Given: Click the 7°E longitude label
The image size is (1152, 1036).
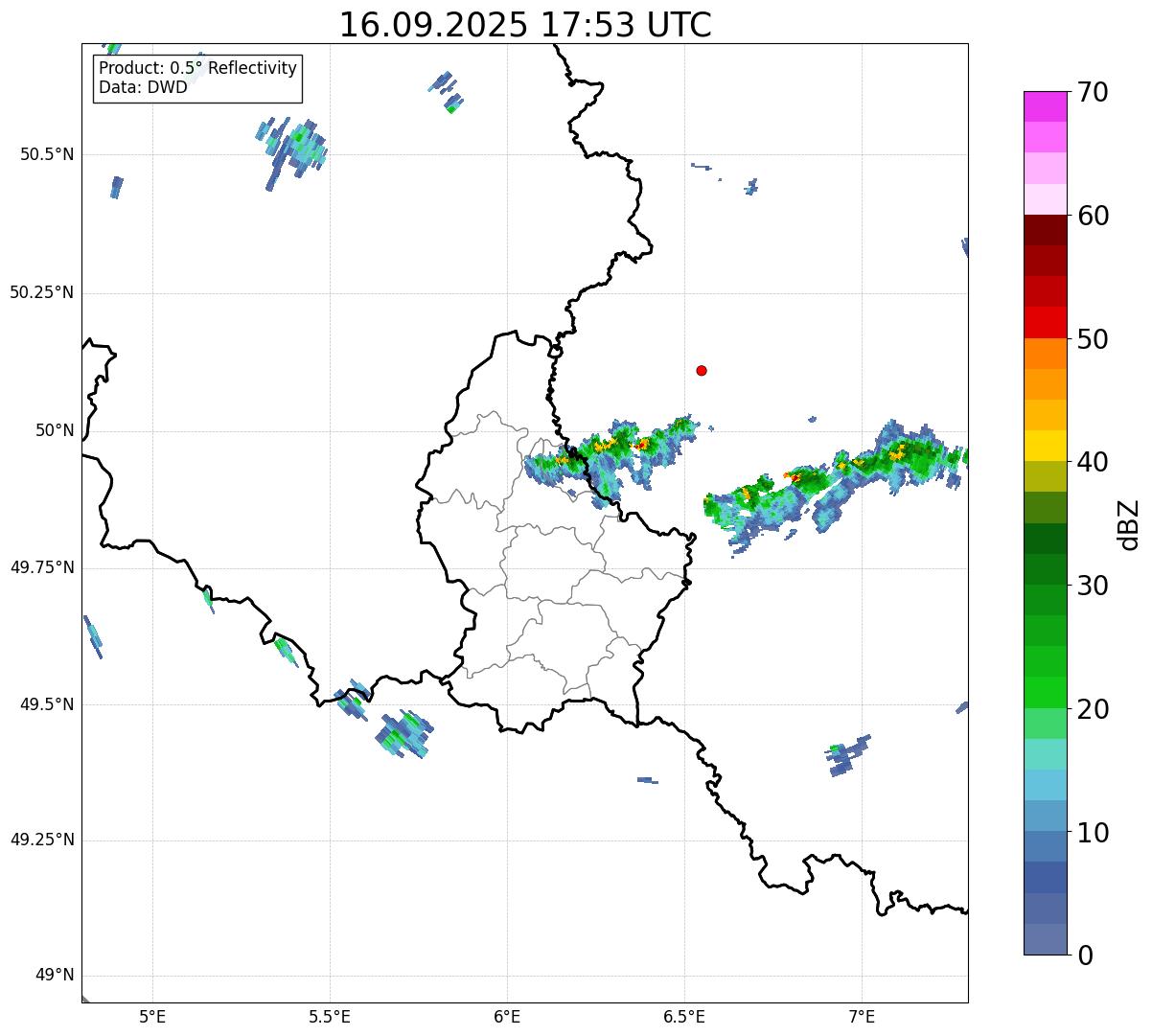Looking at the screenshot, I should [x=862, y=1017].
